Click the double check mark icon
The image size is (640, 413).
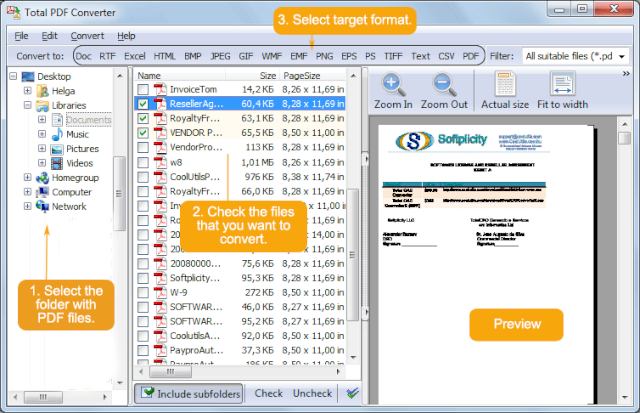[x=352, y=393]
